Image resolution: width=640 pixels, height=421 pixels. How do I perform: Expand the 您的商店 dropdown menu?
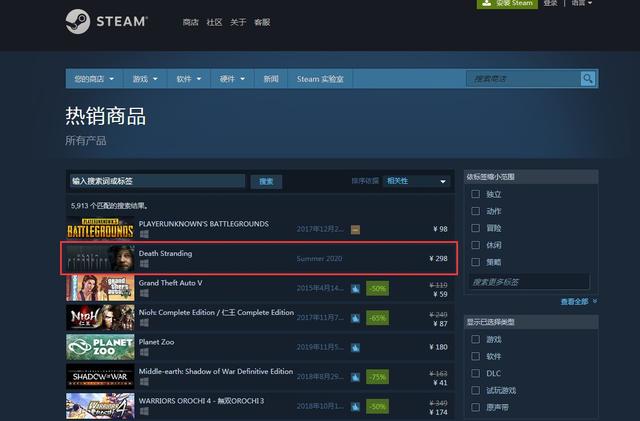[95, 78]
